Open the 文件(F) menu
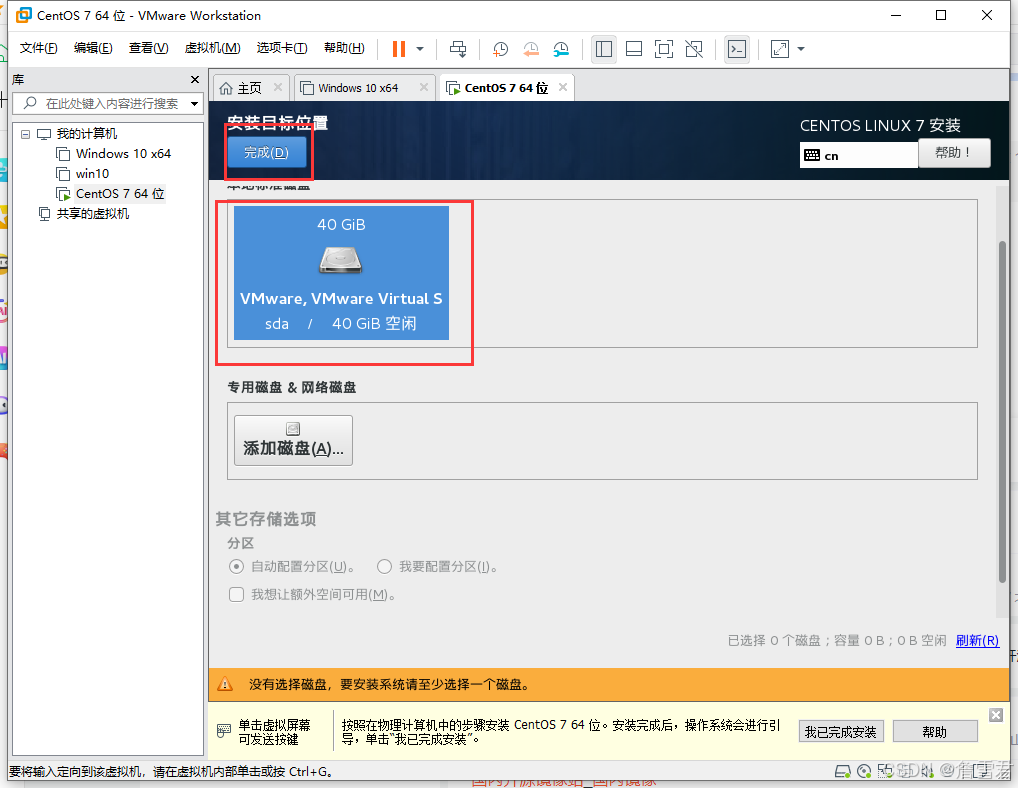This screenshot has height=788, width=1018. click(38, 48)
